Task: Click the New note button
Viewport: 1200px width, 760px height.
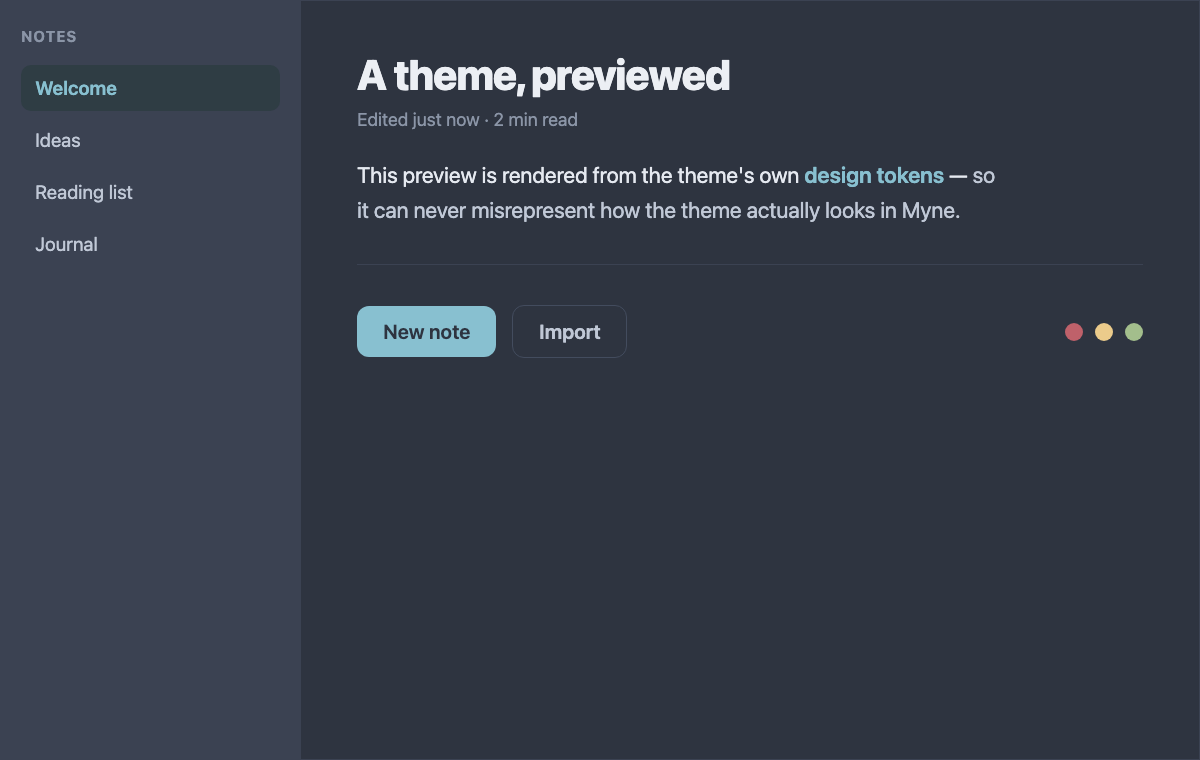Action: tap(426, 332)
